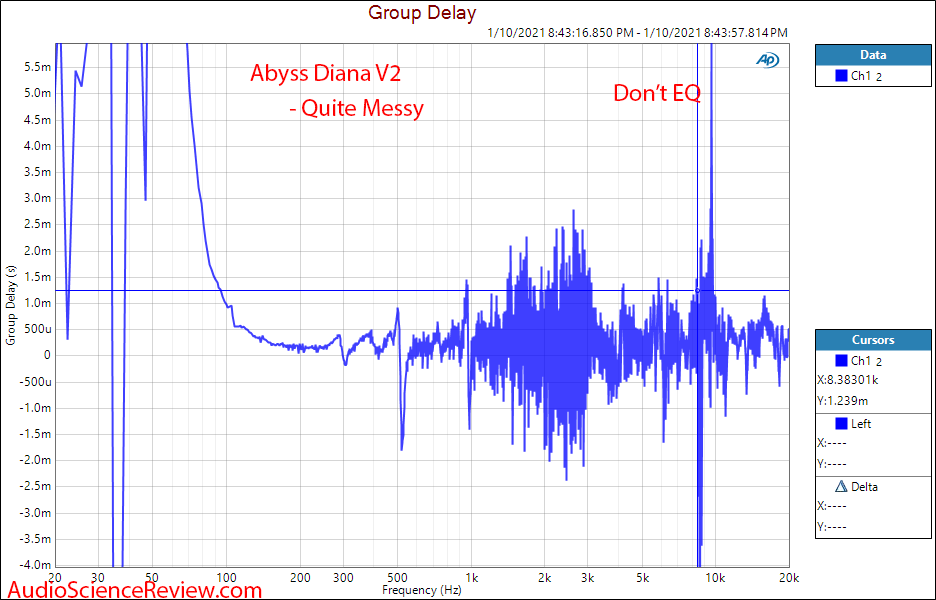Image resolution: width=936 pixels, height=600 pixels.
Task: Click the cursor marker on the trace
Action: click(697, 291)
